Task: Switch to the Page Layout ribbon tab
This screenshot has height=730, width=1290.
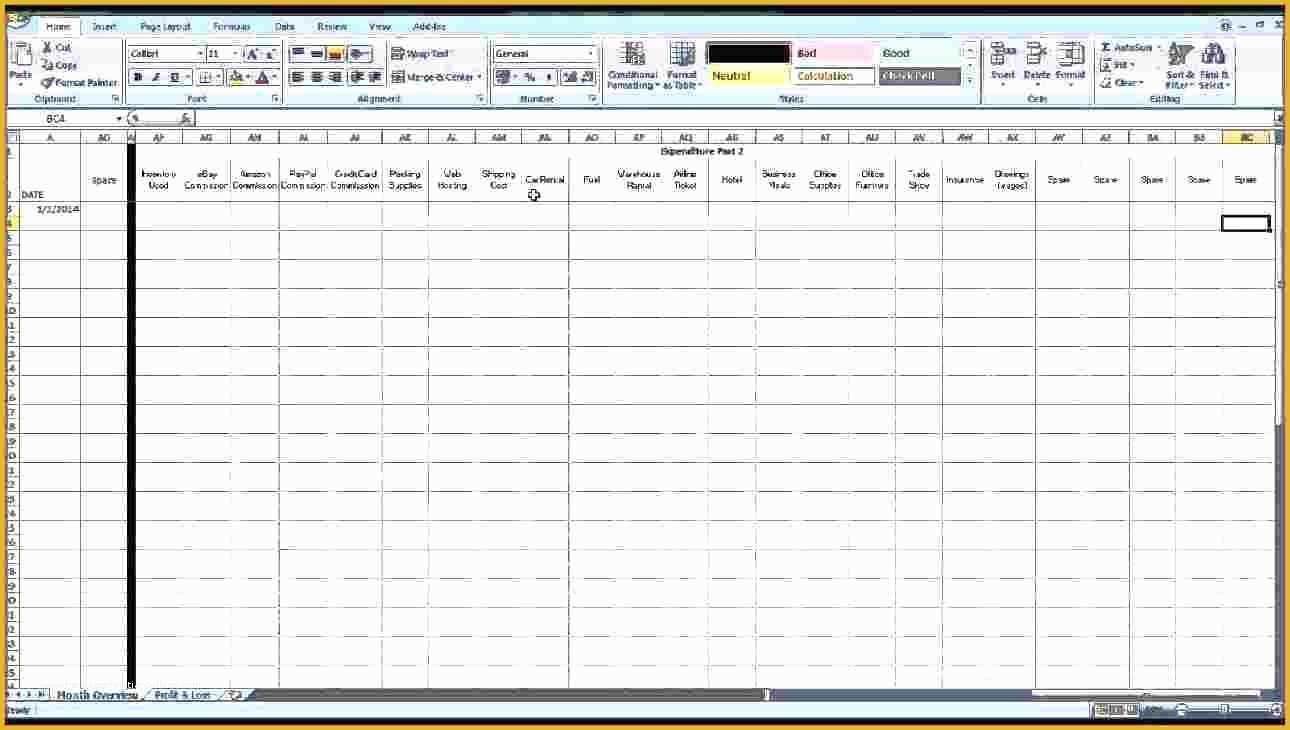Action: [x=165, y=27]
